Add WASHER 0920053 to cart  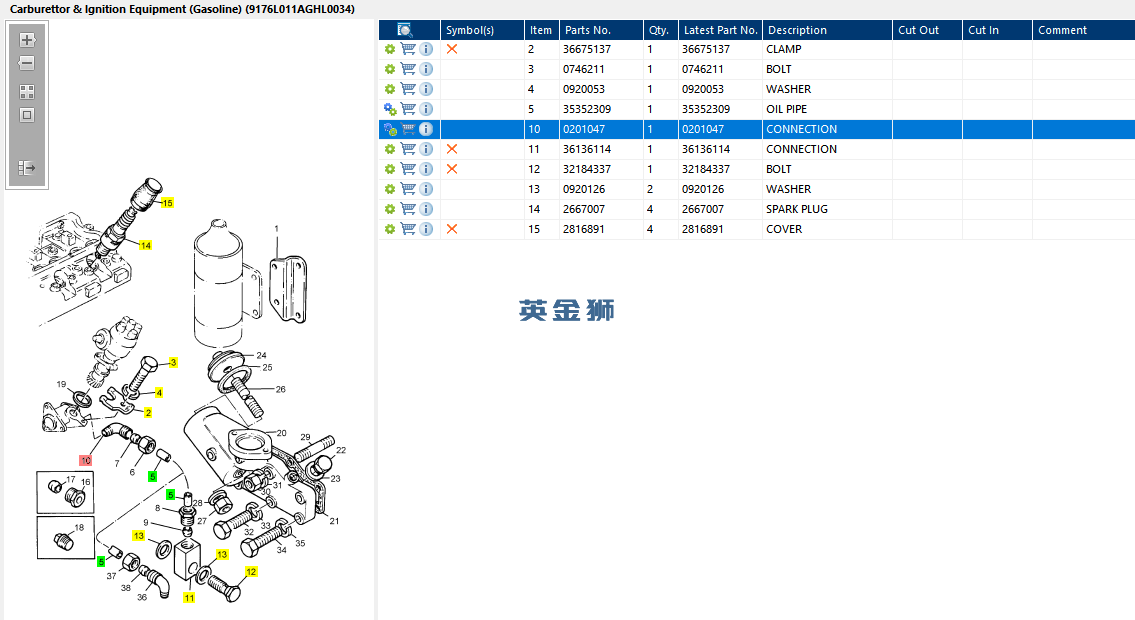click(408, 89)
